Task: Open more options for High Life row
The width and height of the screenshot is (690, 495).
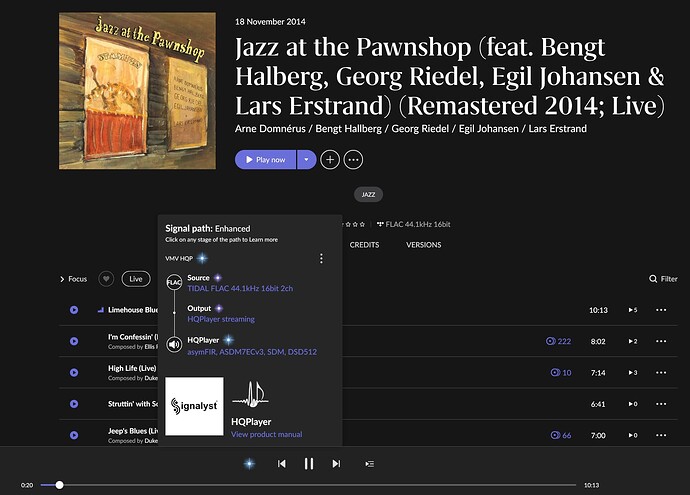Action: pos(661,372)
